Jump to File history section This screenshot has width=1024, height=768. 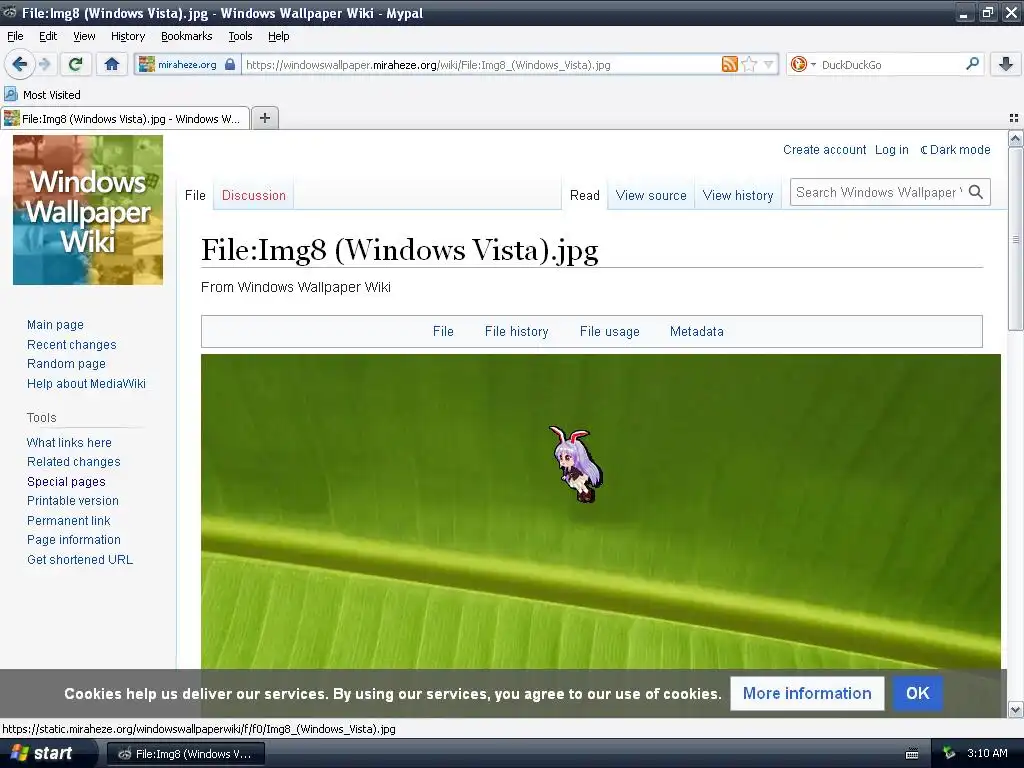pyautogui.click(x=517, y=331)
